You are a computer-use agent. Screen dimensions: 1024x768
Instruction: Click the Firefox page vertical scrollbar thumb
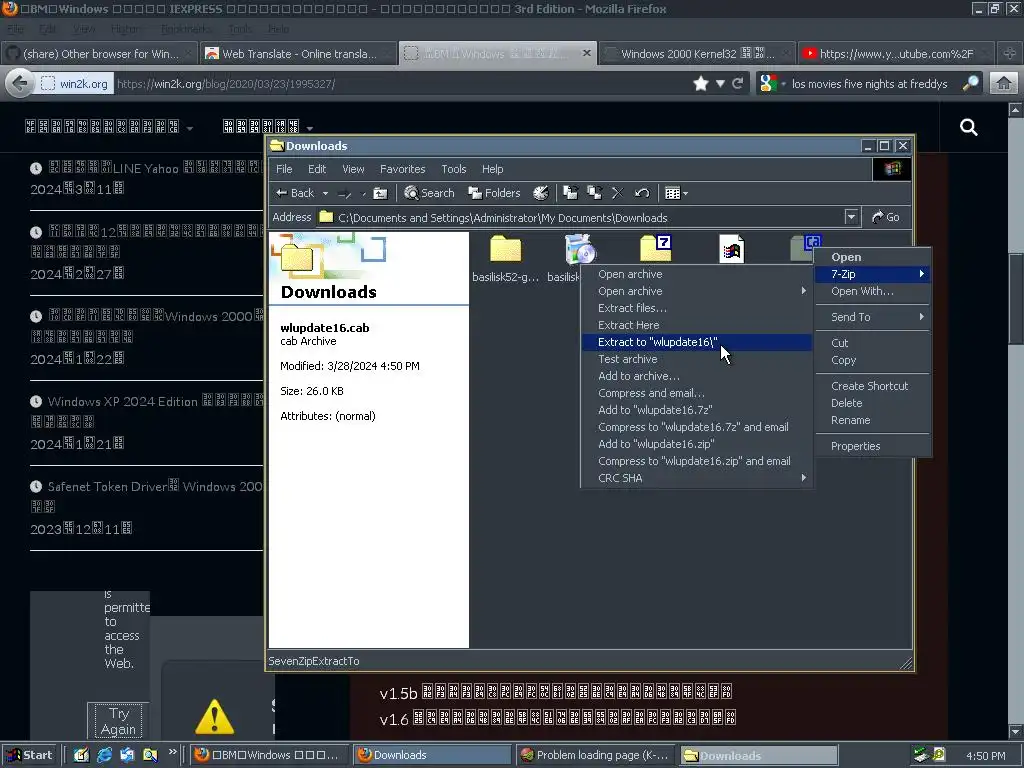coord(1016,299)
